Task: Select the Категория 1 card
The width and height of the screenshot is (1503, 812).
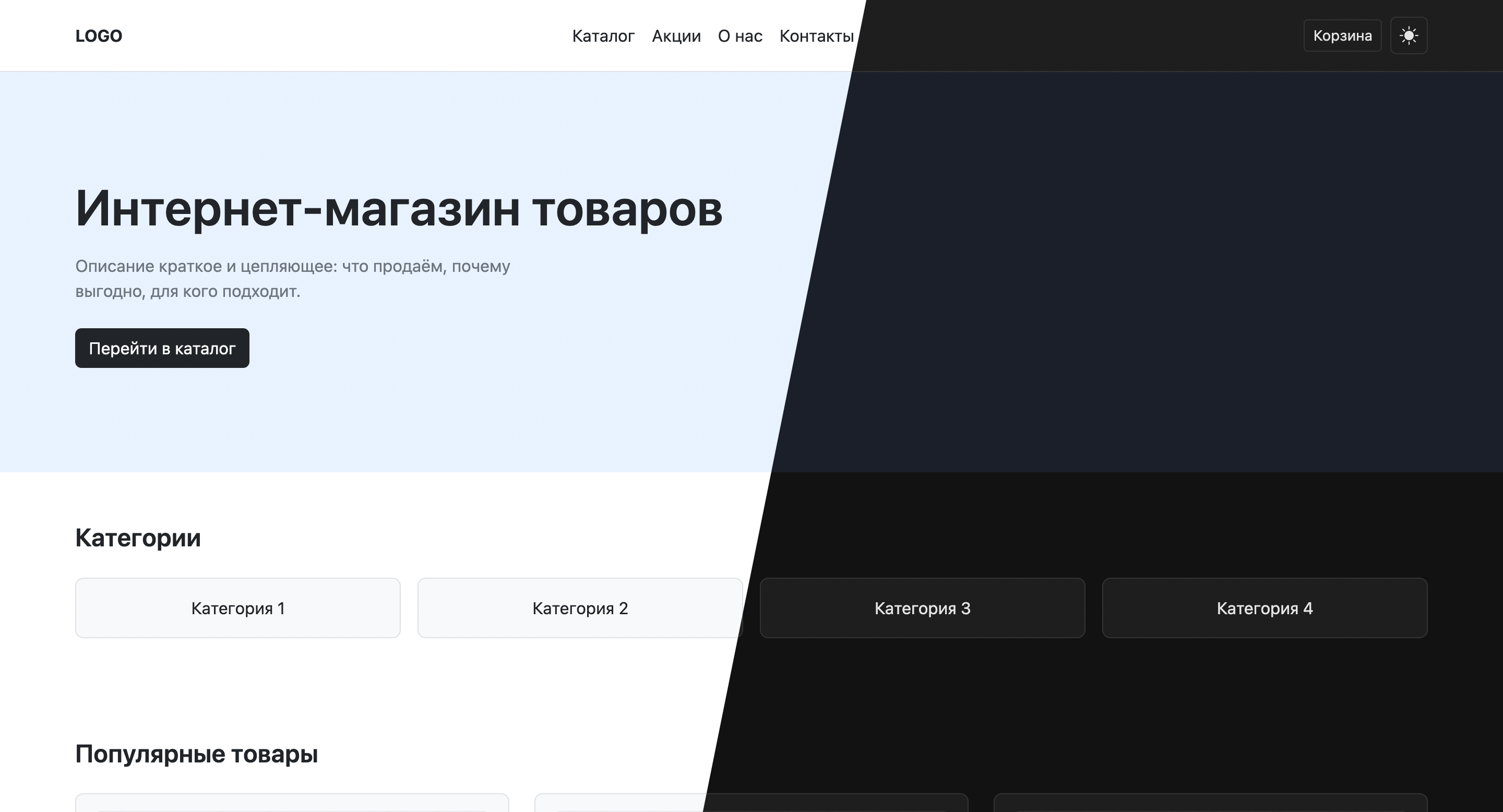Action: tap(237, 608)
